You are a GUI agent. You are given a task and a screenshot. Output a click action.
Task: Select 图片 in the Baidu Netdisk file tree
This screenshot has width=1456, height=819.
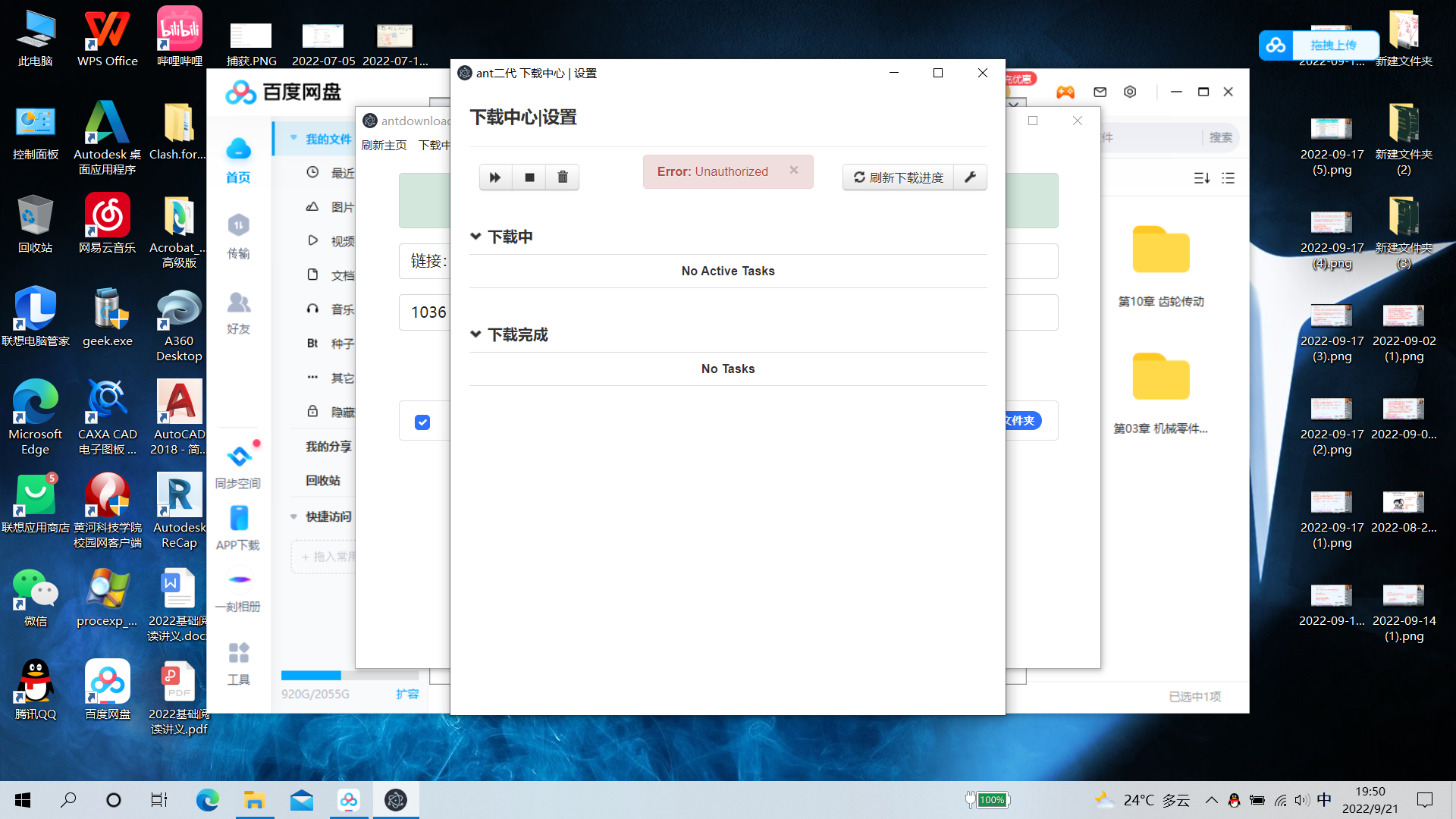[342, 207]
